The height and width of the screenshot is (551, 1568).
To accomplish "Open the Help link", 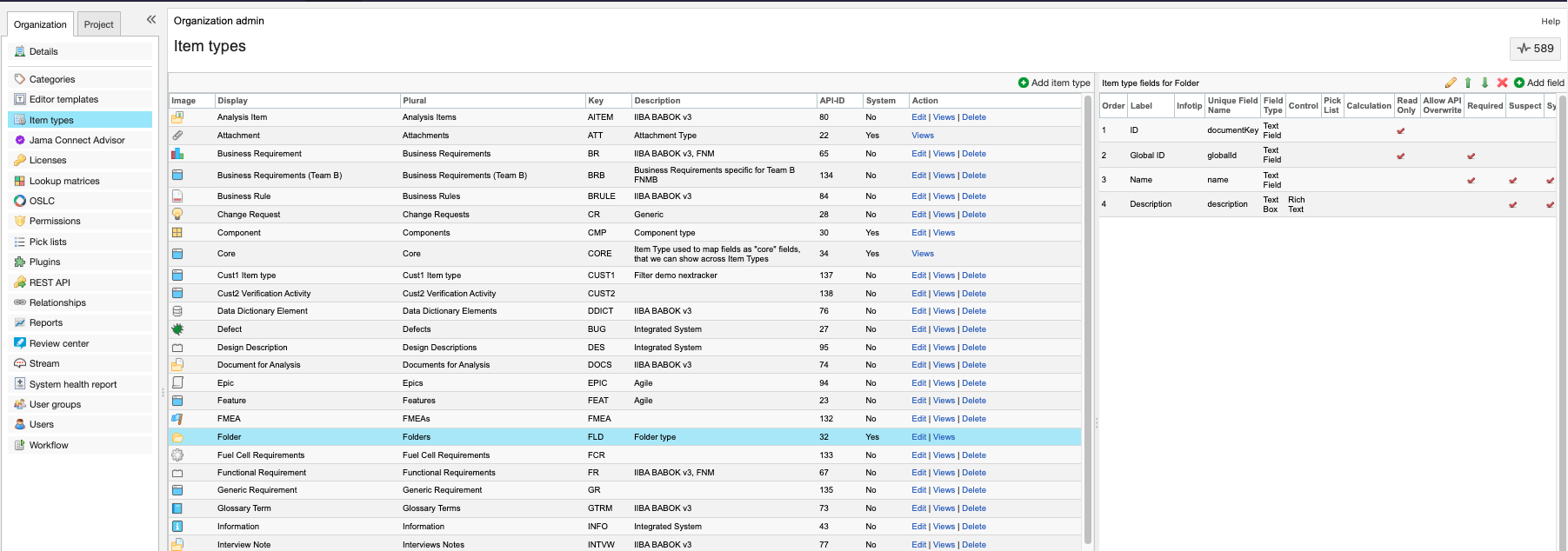I will pos(1551,21).
